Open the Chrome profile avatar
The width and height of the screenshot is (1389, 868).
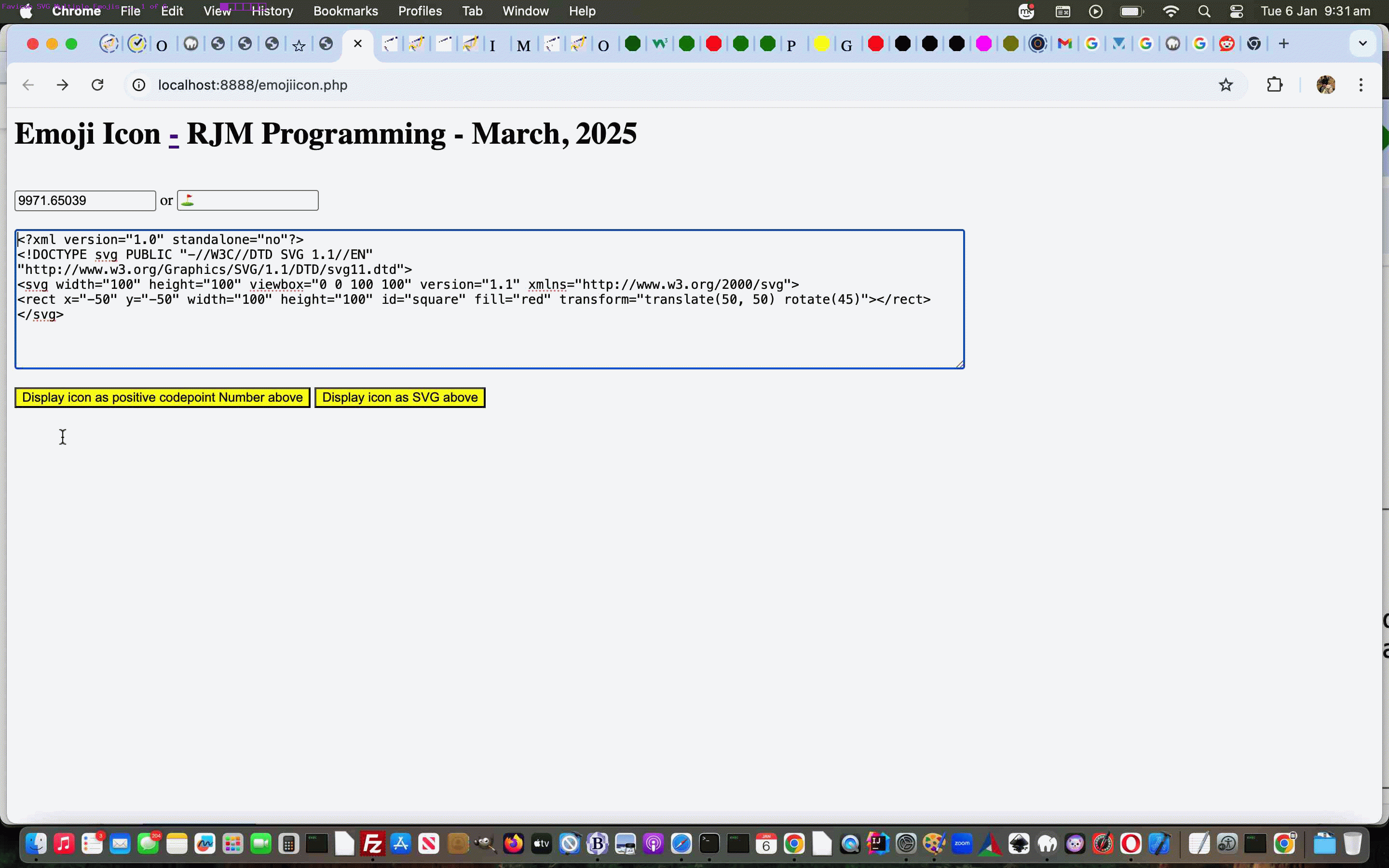pyautogui.click(x=1325, y=85)
